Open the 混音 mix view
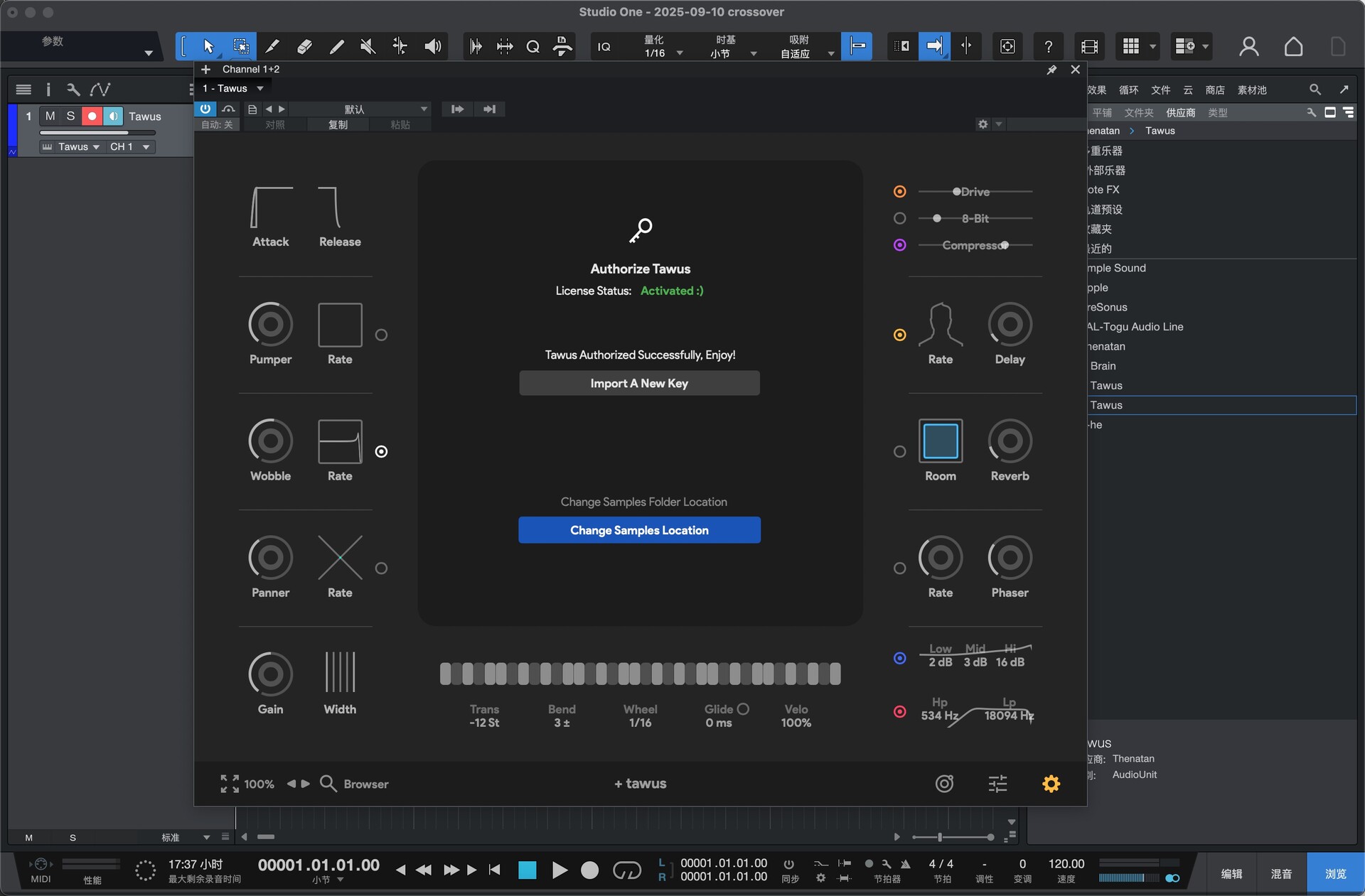The image size is (1365, 896). point(1281,873)
